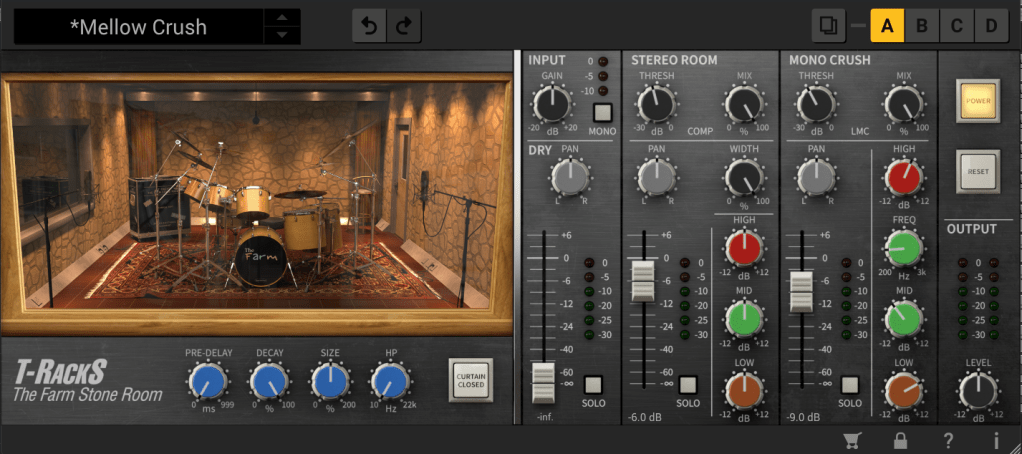Open help with question mark icon

coord(948,440)
